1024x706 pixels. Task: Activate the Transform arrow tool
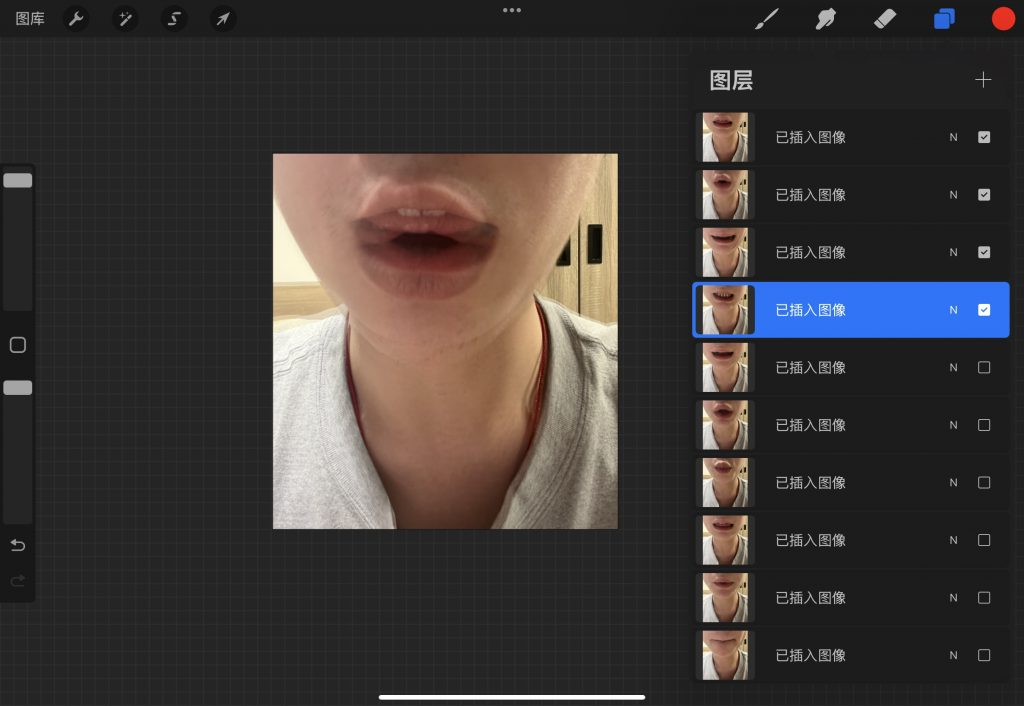(x=223, y=18)
